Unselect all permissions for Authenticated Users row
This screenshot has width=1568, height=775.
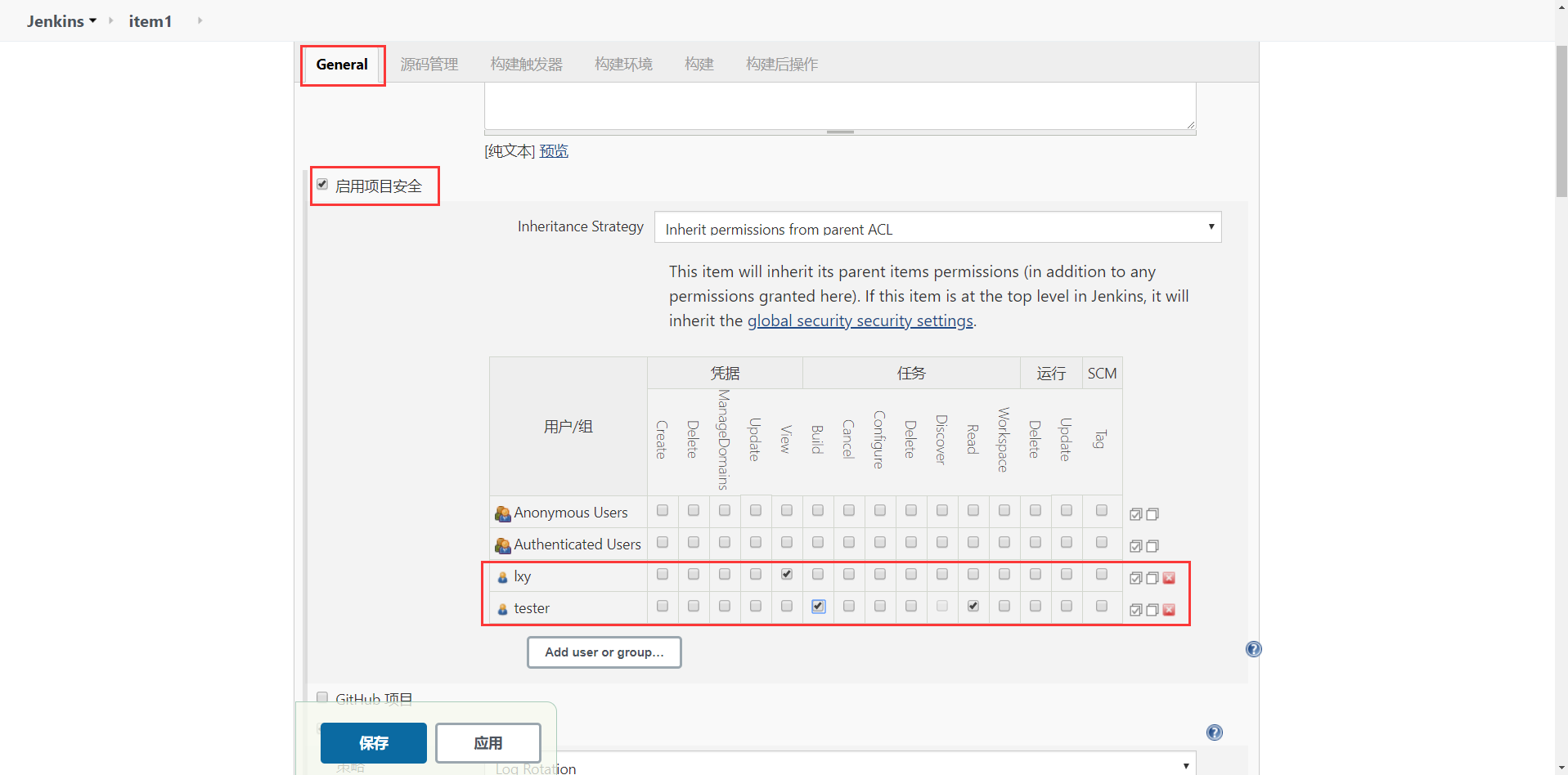[1152, 546]
